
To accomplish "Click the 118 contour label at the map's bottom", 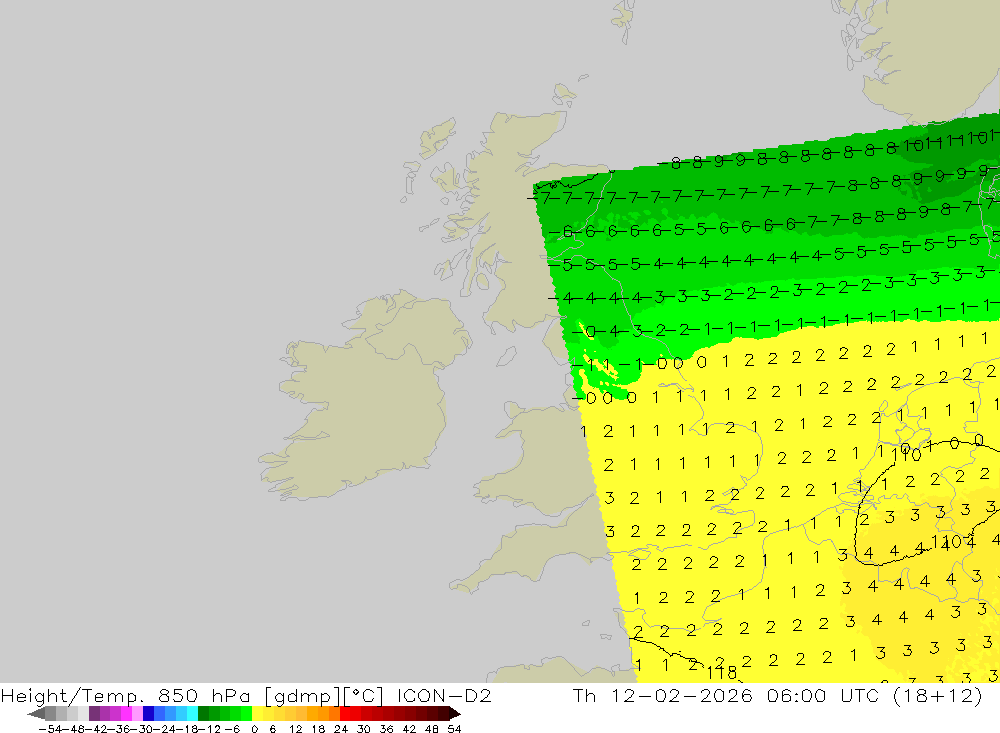I will pos(721,672).
